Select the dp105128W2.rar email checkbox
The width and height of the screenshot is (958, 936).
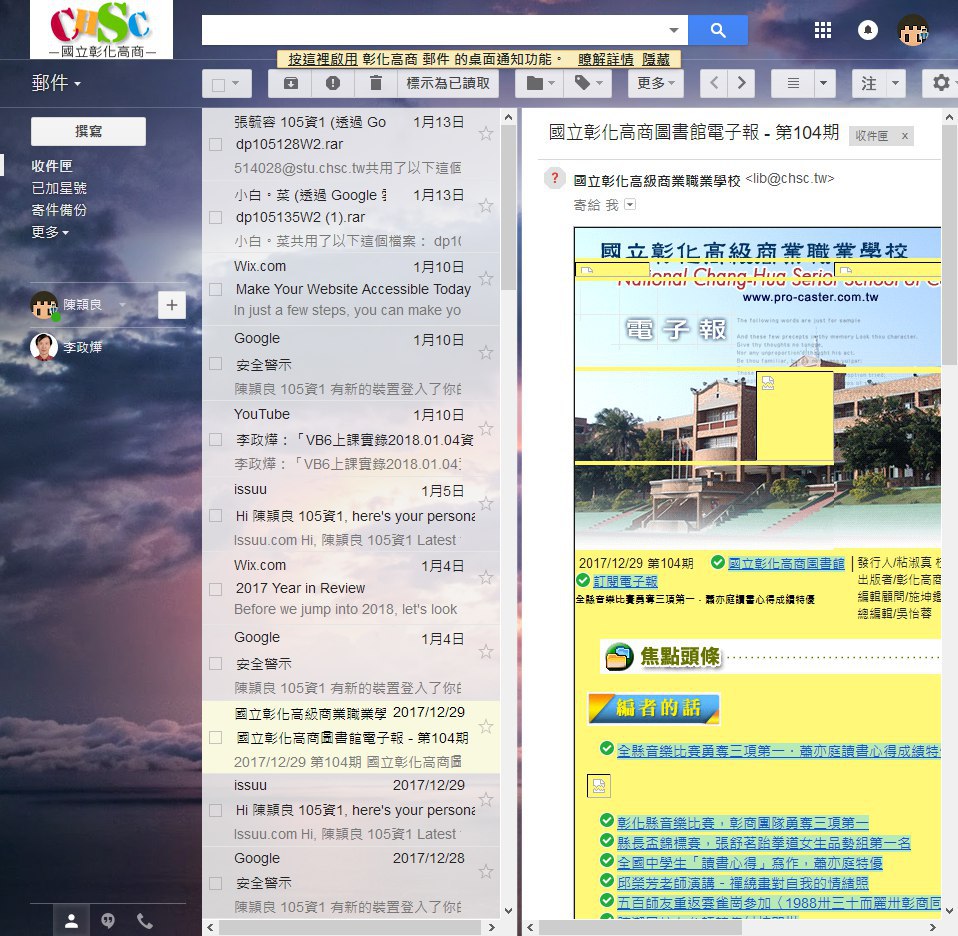[215, 144]
